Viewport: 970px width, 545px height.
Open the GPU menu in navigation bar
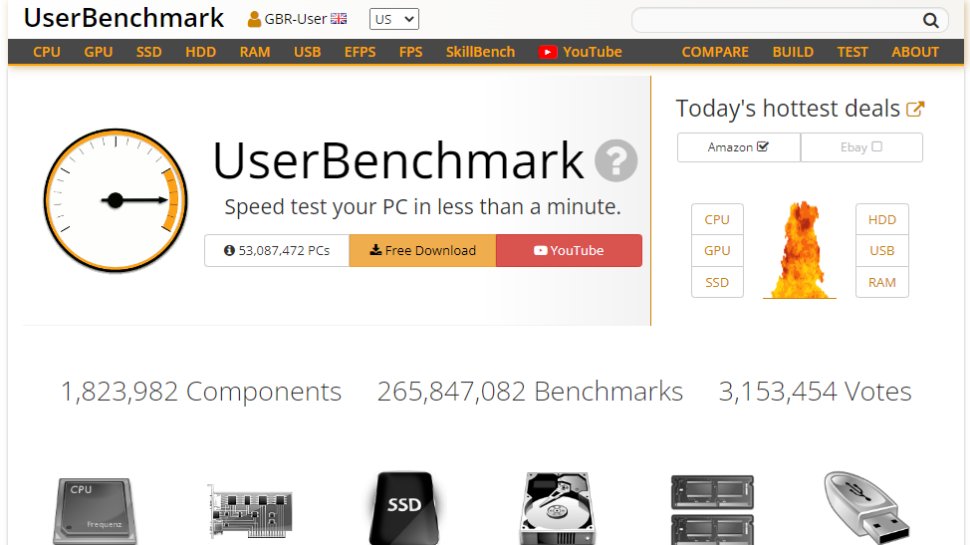98,52
